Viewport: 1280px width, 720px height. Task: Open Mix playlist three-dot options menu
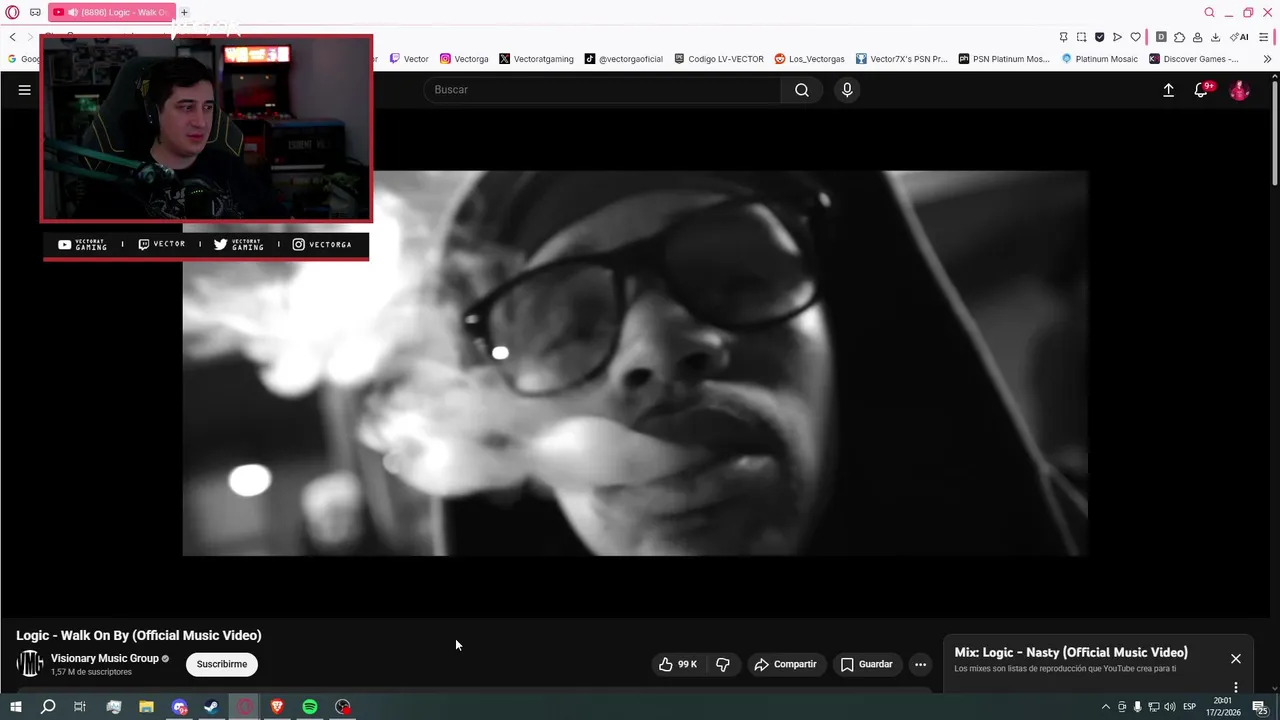coord(1236,687)
